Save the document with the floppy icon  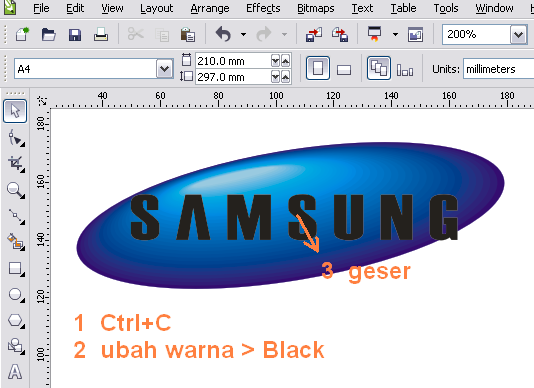click(x=75, y=34)
